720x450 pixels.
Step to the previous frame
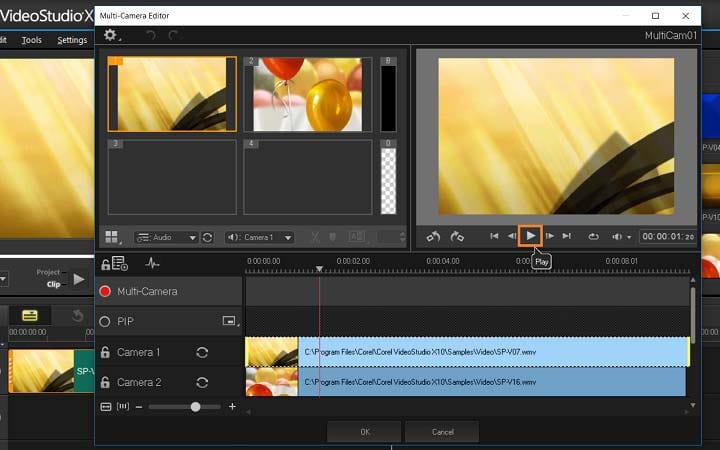(512, 236)
